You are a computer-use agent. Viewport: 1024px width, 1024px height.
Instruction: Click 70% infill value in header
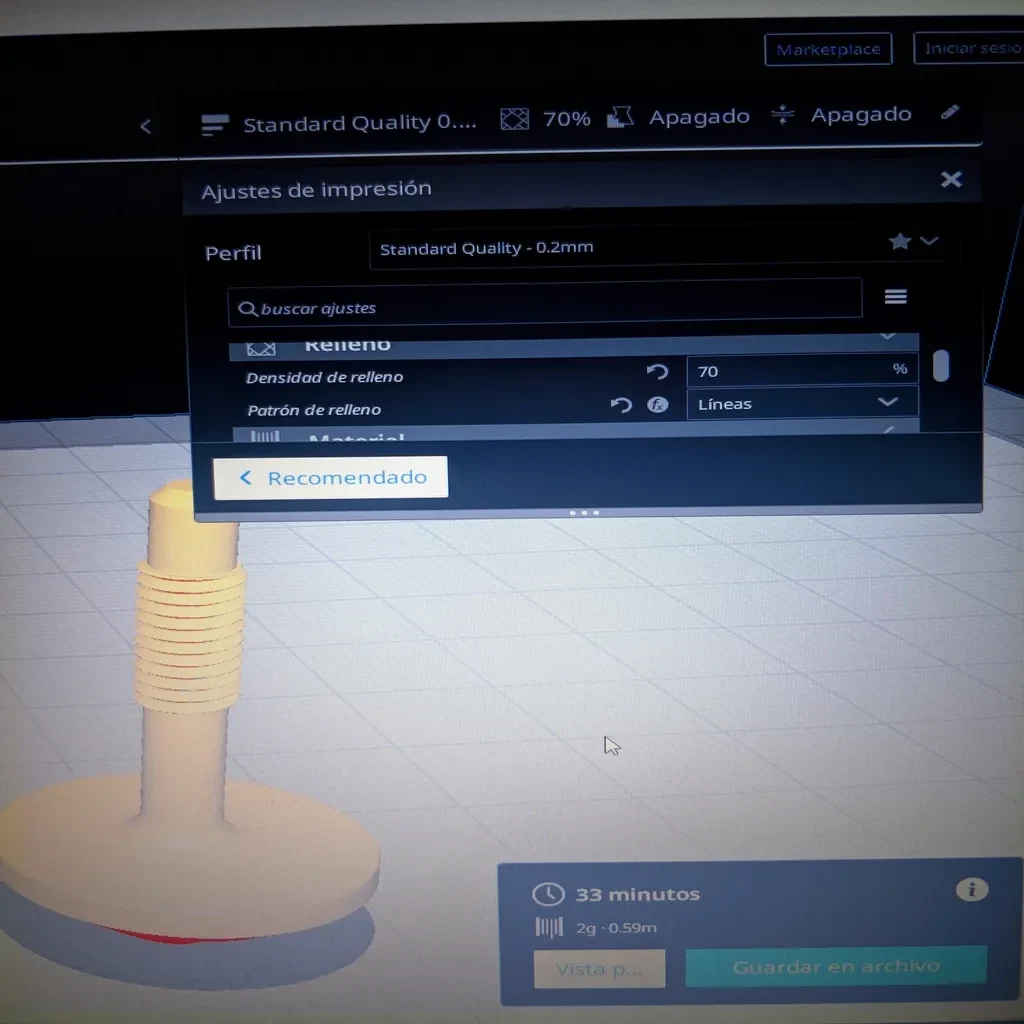point(566,118)
